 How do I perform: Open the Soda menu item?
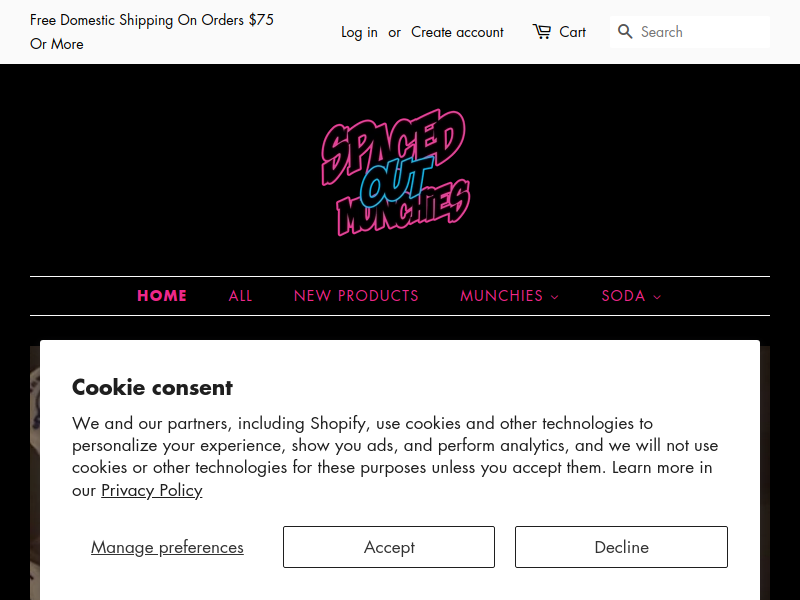623,296
